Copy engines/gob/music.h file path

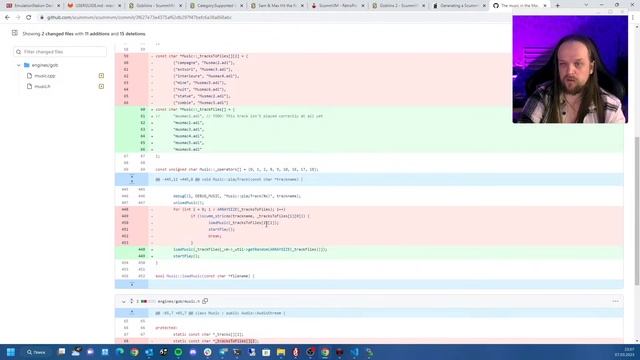click(x=205, y=301)
